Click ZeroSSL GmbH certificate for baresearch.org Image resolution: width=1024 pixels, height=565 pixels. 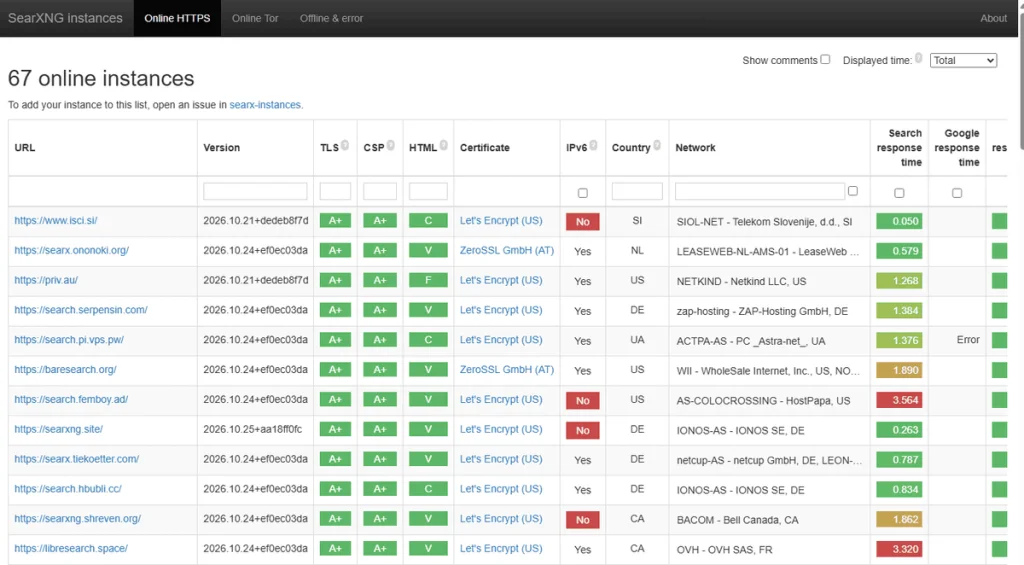click(507, 370)
